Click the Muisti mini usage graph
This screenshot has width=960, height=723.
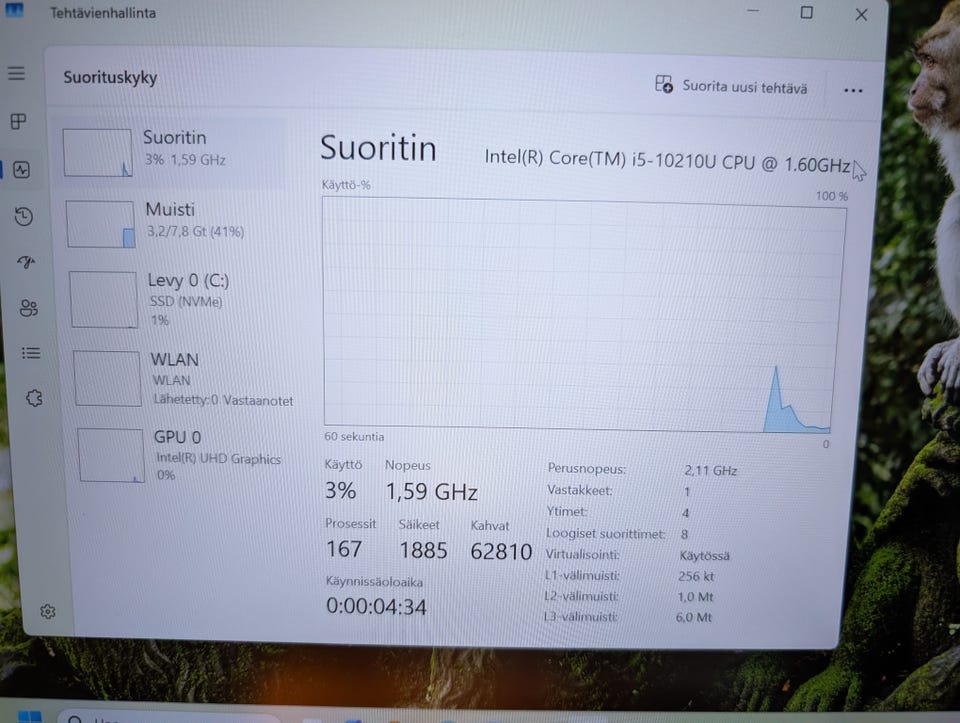click(101, 225)
